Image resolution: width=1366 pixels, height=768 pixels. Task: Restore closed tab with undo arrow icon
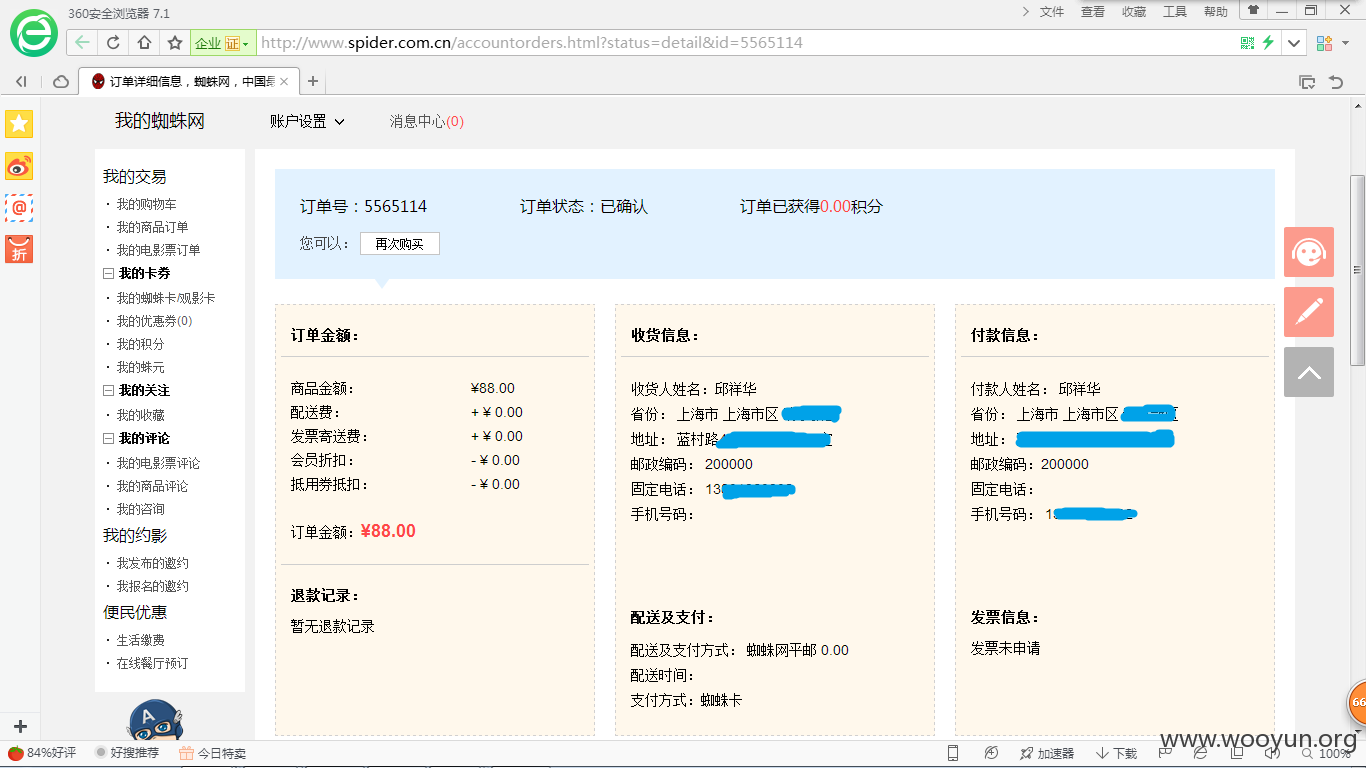click(1336, 82)
